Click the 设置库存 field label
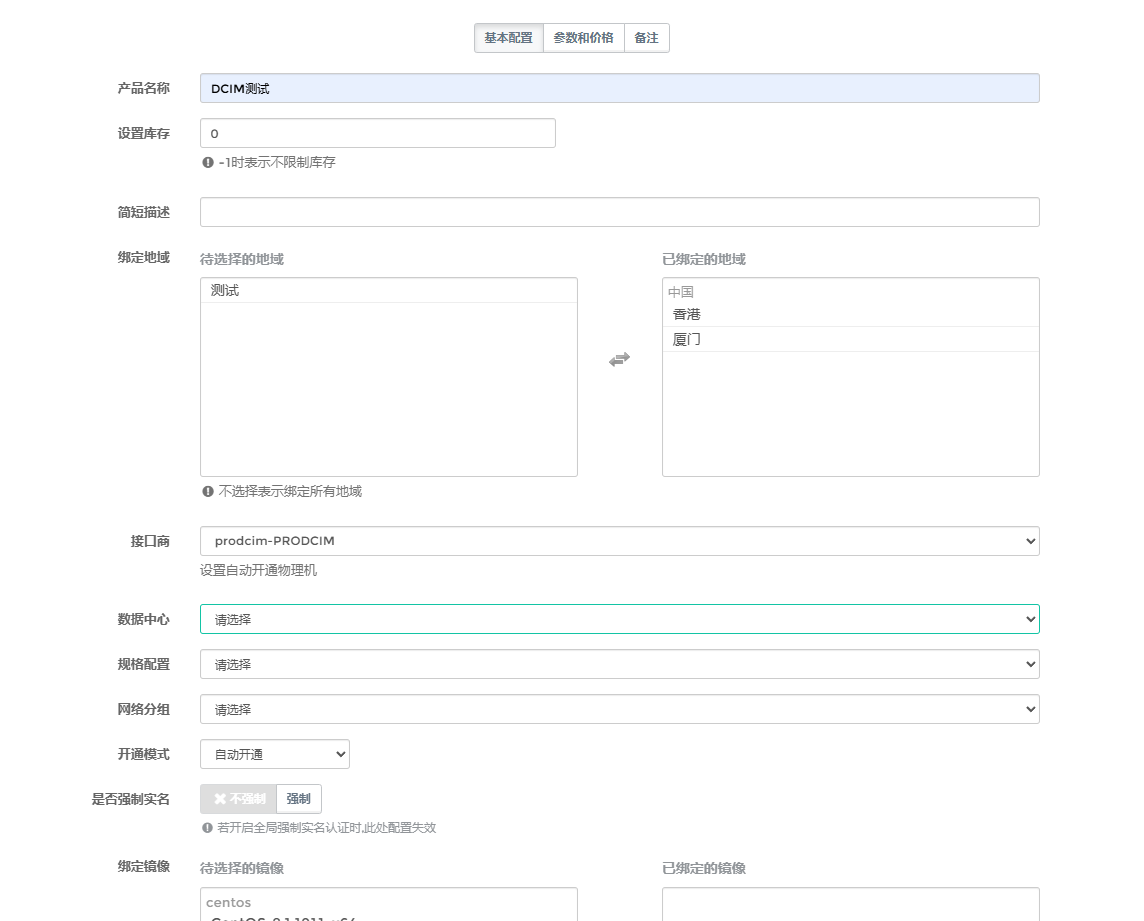The width and height of the screenshot is (1144, 921). [x=144, y=134]
